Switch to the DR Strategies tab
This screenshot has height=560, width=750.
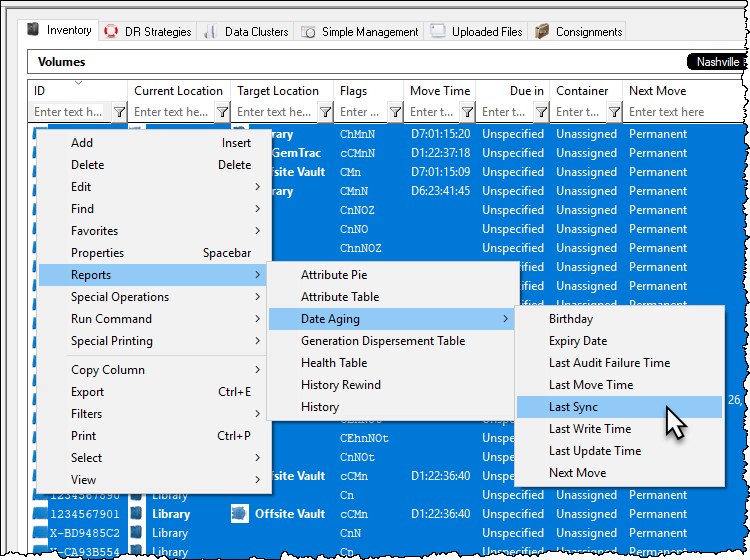(x=148, y=32)
